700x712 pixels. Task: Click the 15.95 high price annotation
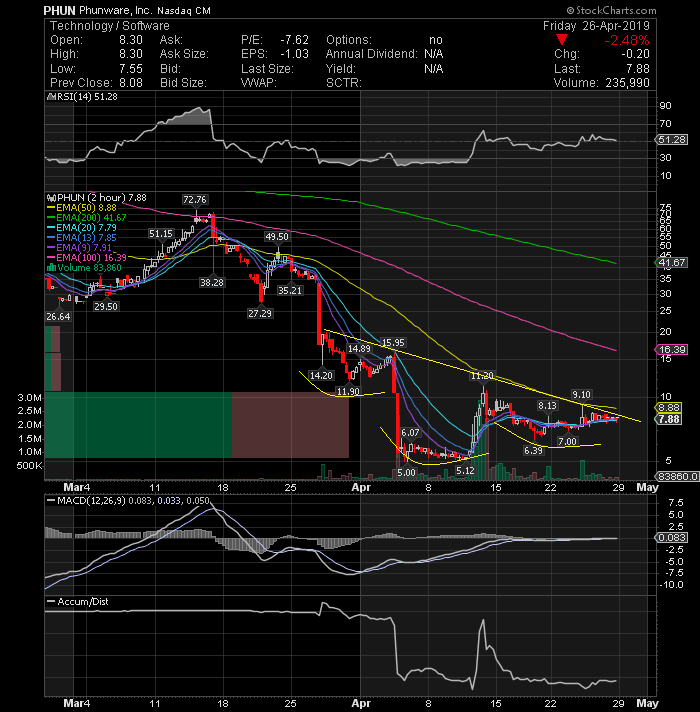point(393,342)
